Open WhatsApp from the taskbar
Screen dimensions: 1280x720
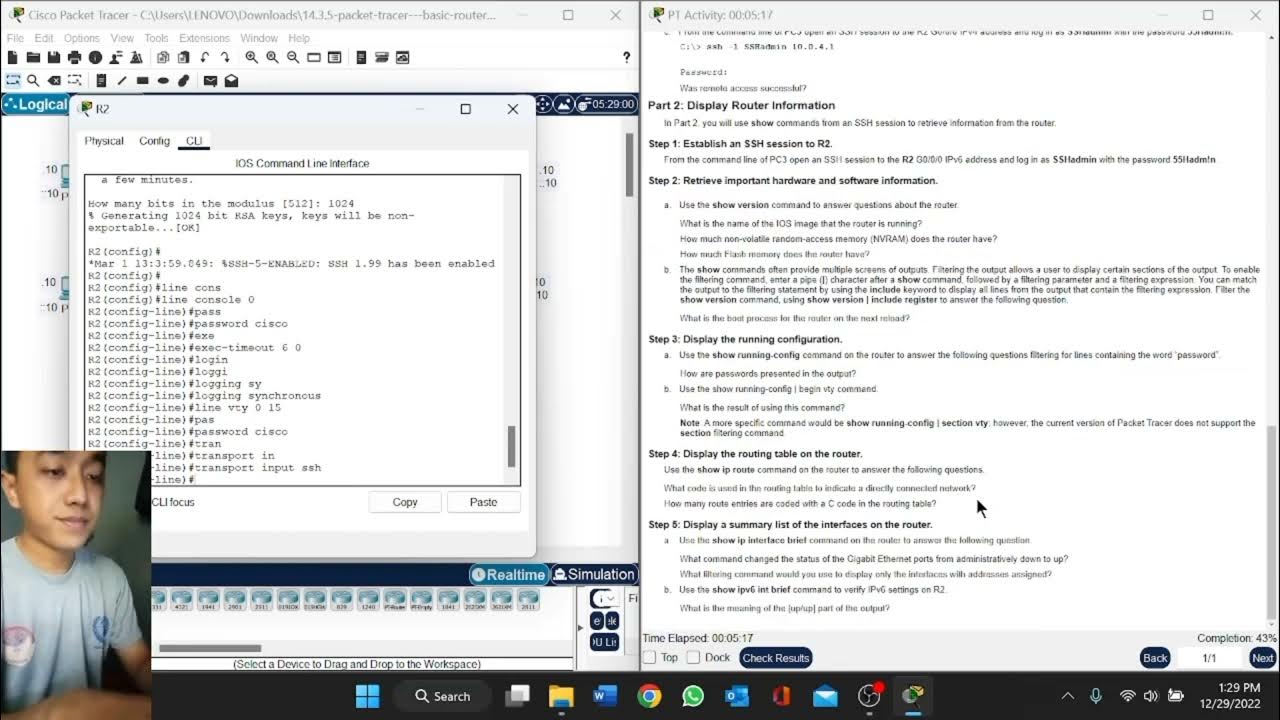tap(693, 696)
